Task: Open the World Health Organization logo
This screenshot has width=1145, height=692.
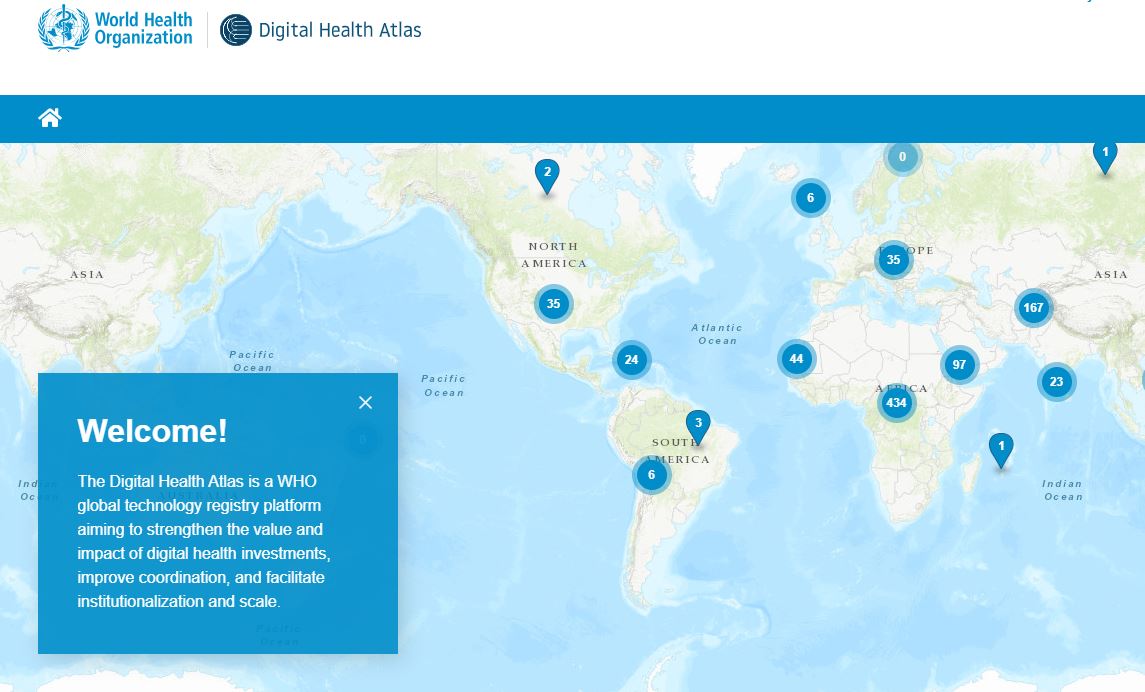Action: 115,28
